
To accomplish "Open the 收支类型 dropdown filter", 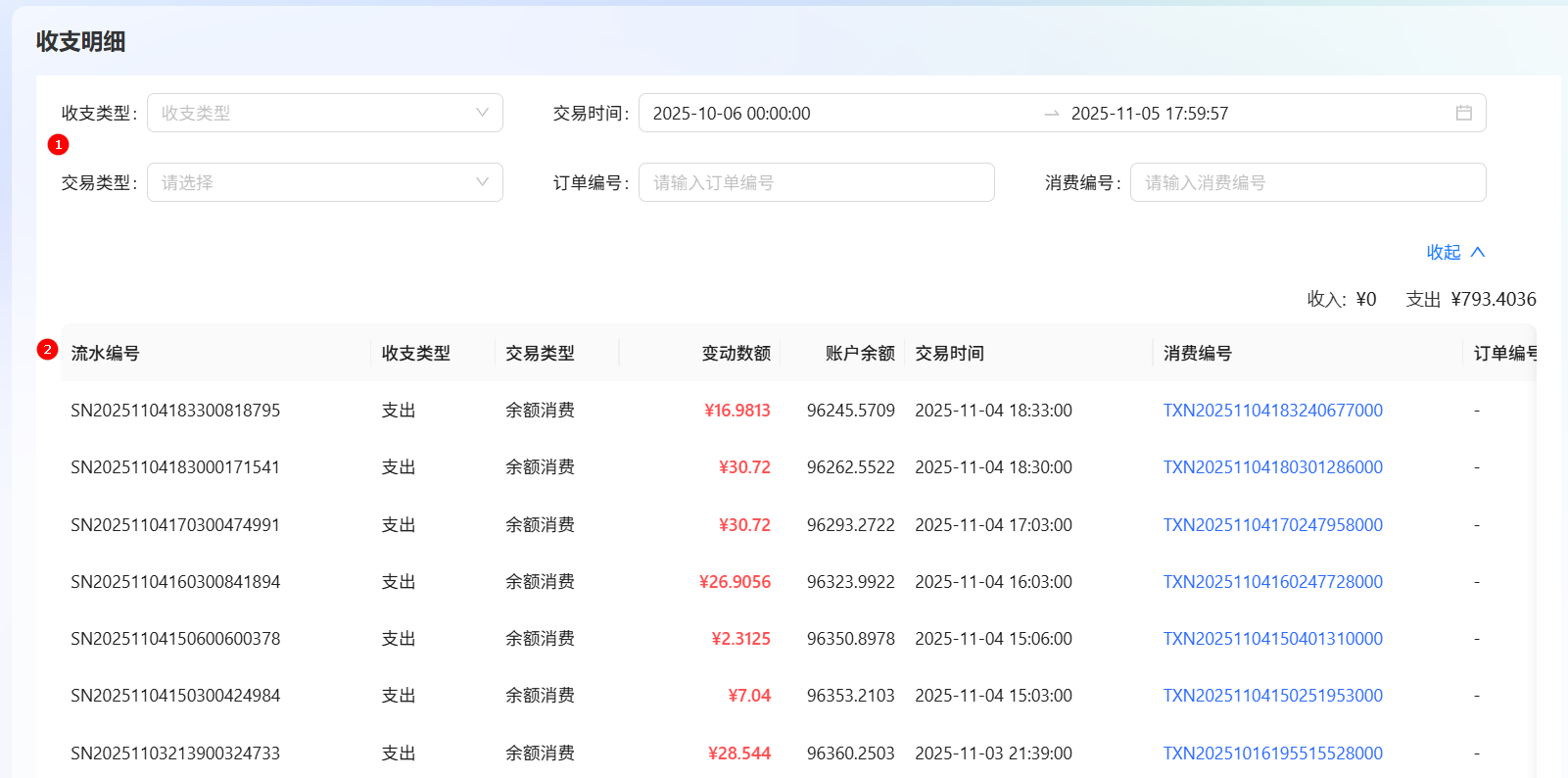I will tap(324, 113).
